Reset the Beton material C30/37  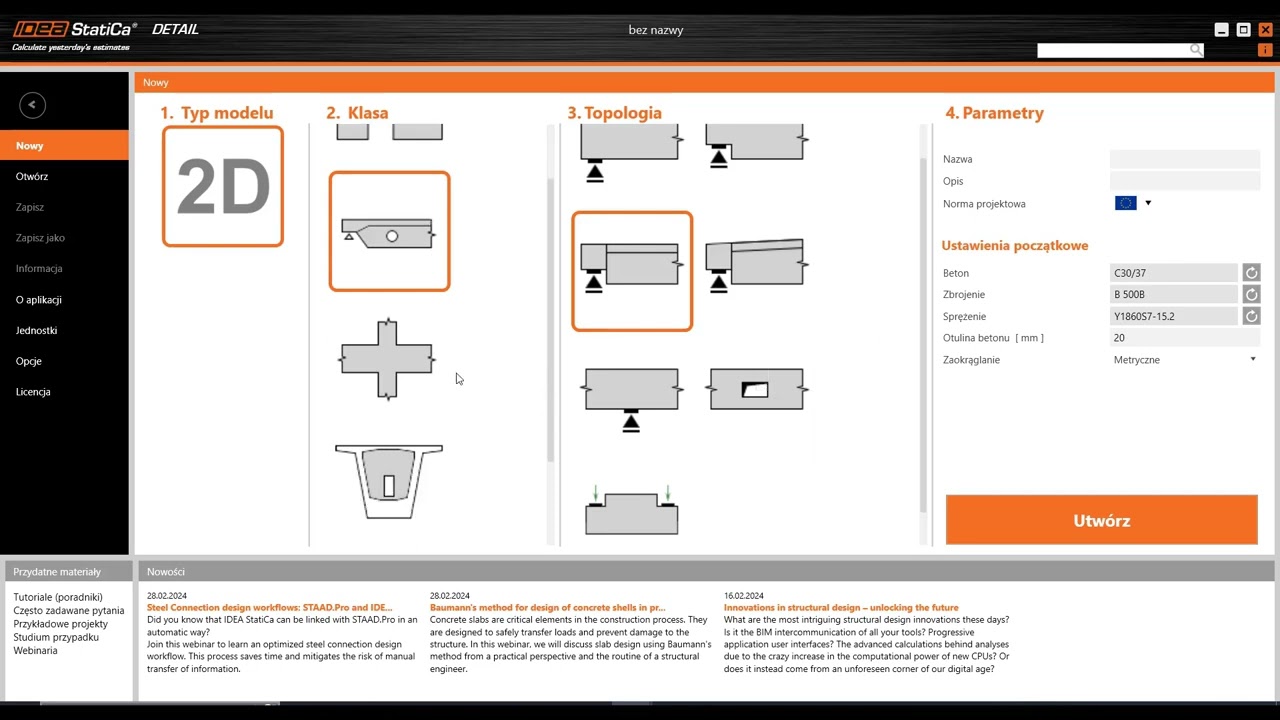[1251, 273]
